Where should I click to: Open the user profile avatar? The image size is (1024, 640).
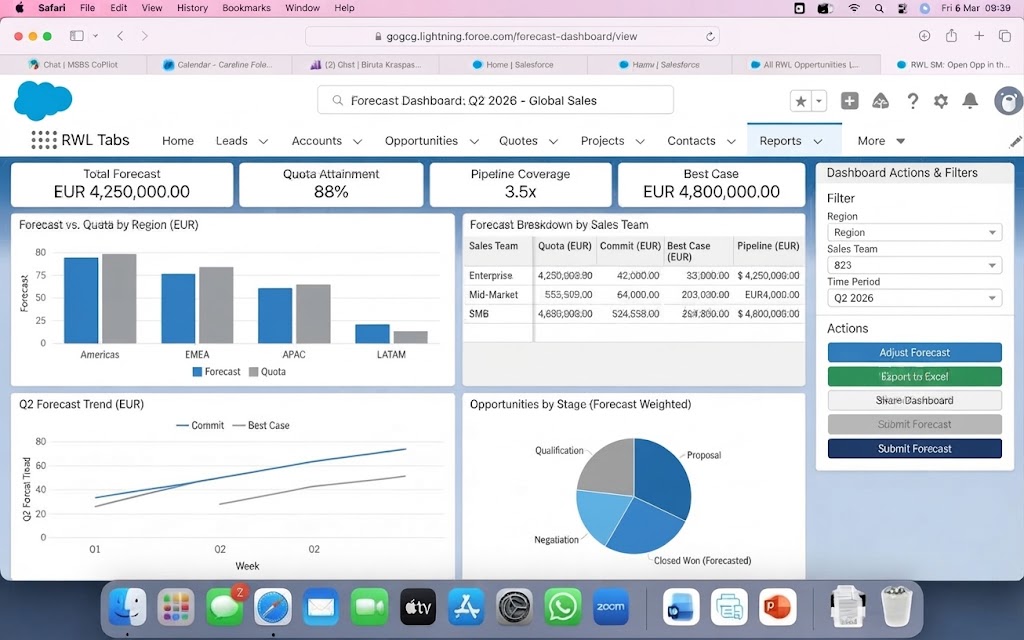coord(1009,101)
